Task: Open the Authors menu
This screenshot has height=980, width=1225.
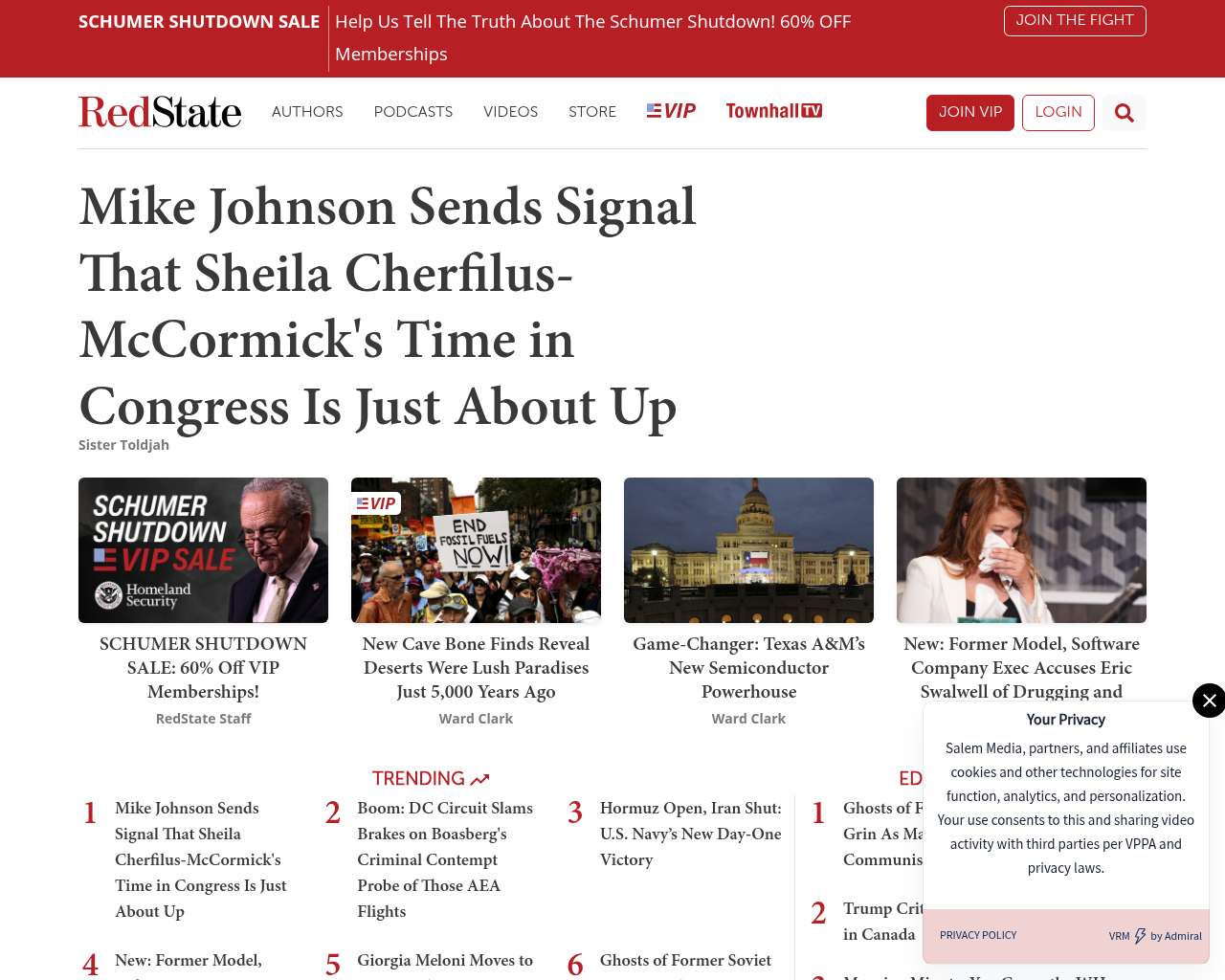Action: click(x=307, y=112)
